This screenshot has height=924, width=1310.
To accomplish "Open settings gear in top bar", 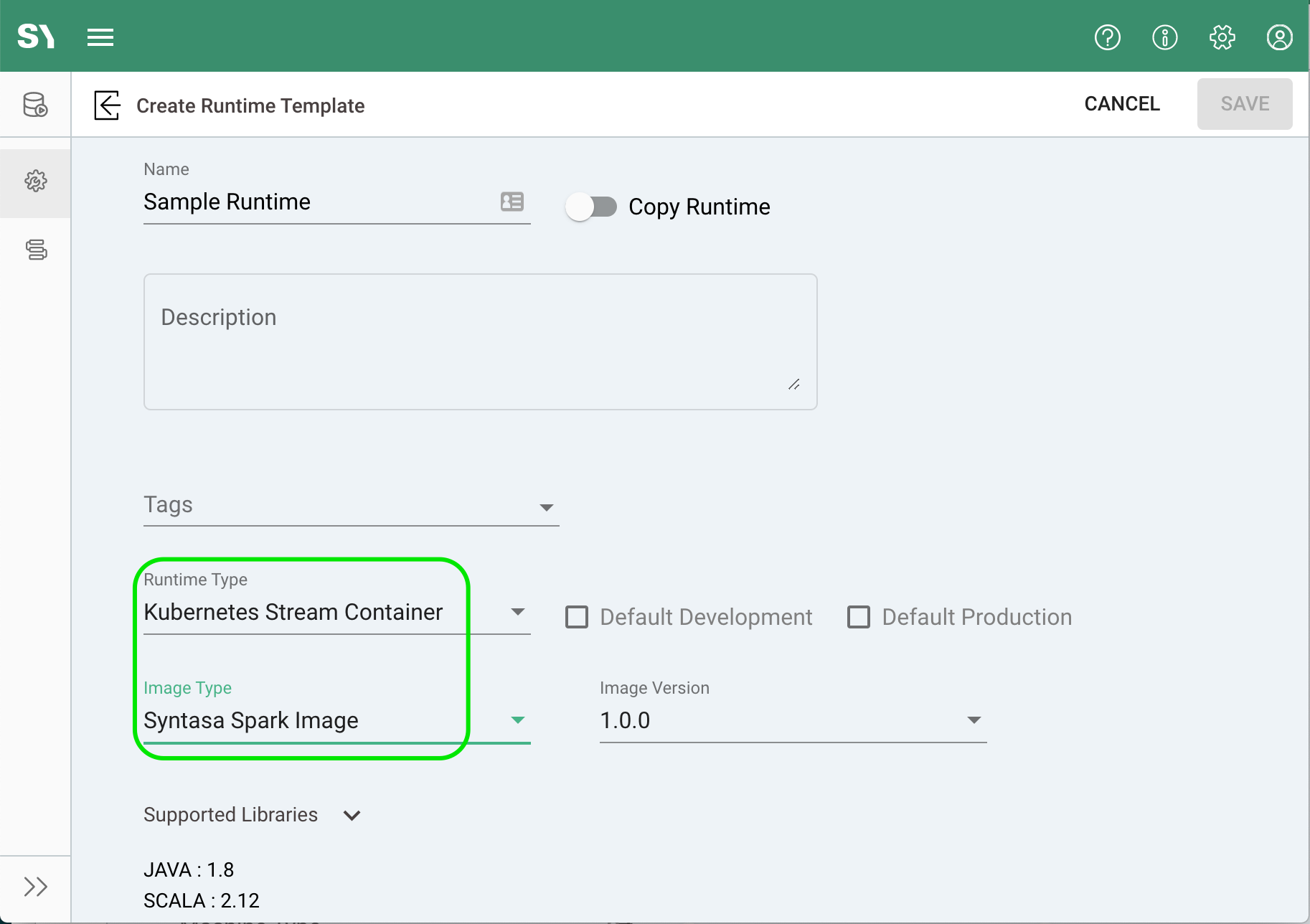I will [1222, 37].
